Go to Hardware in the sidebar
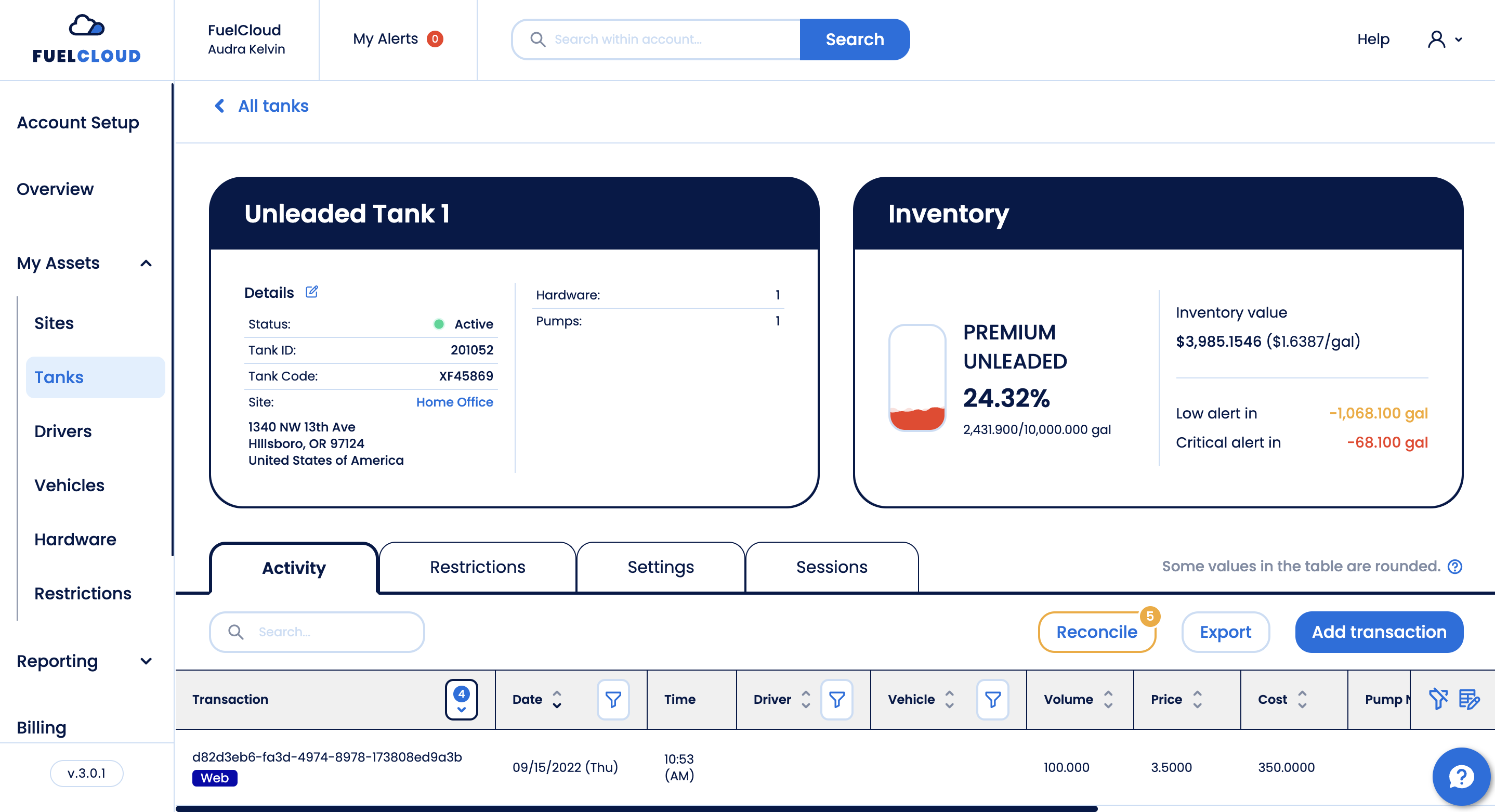This screenshot has height=812, width=1495. (x=75, y=539)
